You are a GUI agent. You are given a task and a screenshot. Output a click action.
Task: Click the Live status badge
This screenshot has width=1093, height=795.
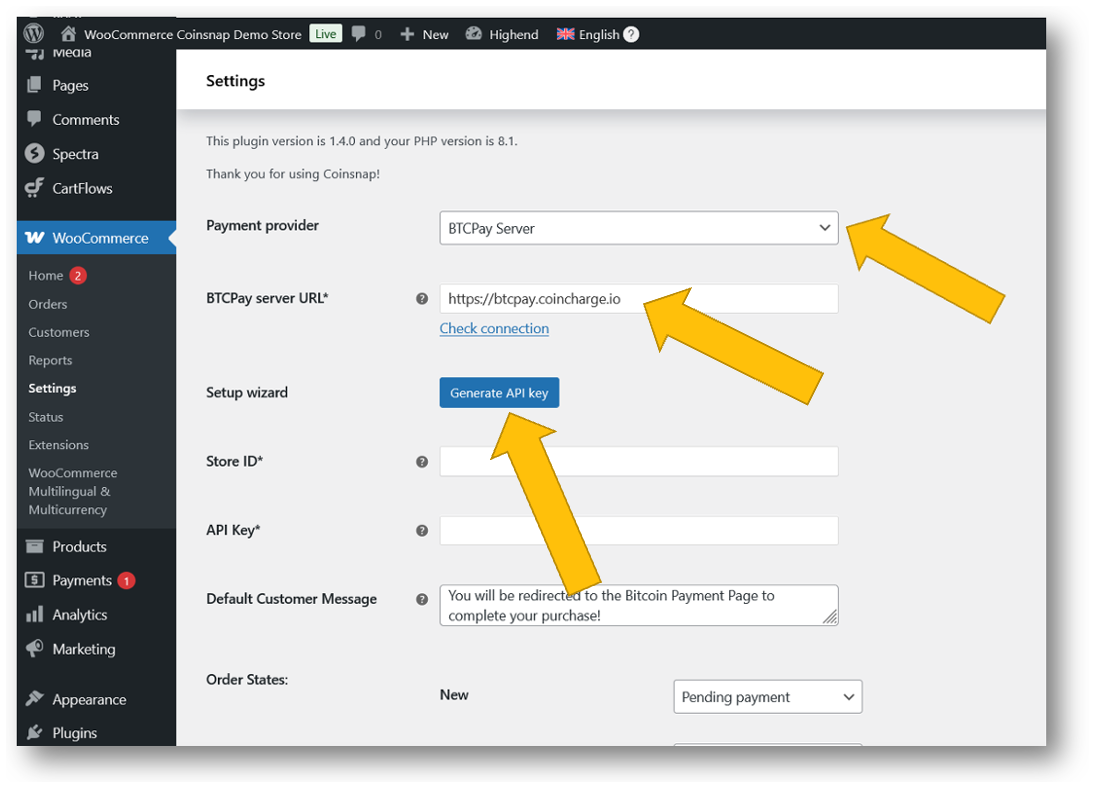click(326, 33)
